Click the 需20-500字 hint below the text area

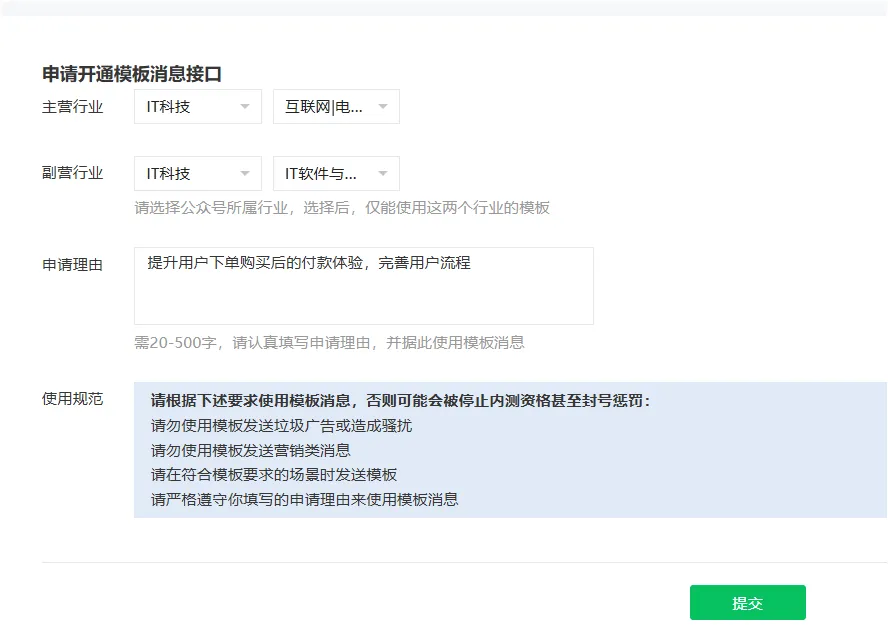tap(175, 343)
